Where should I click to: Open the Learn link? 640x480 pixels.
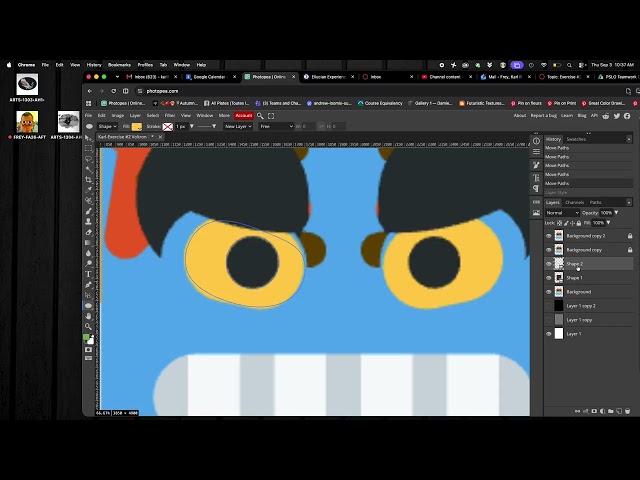567,116
